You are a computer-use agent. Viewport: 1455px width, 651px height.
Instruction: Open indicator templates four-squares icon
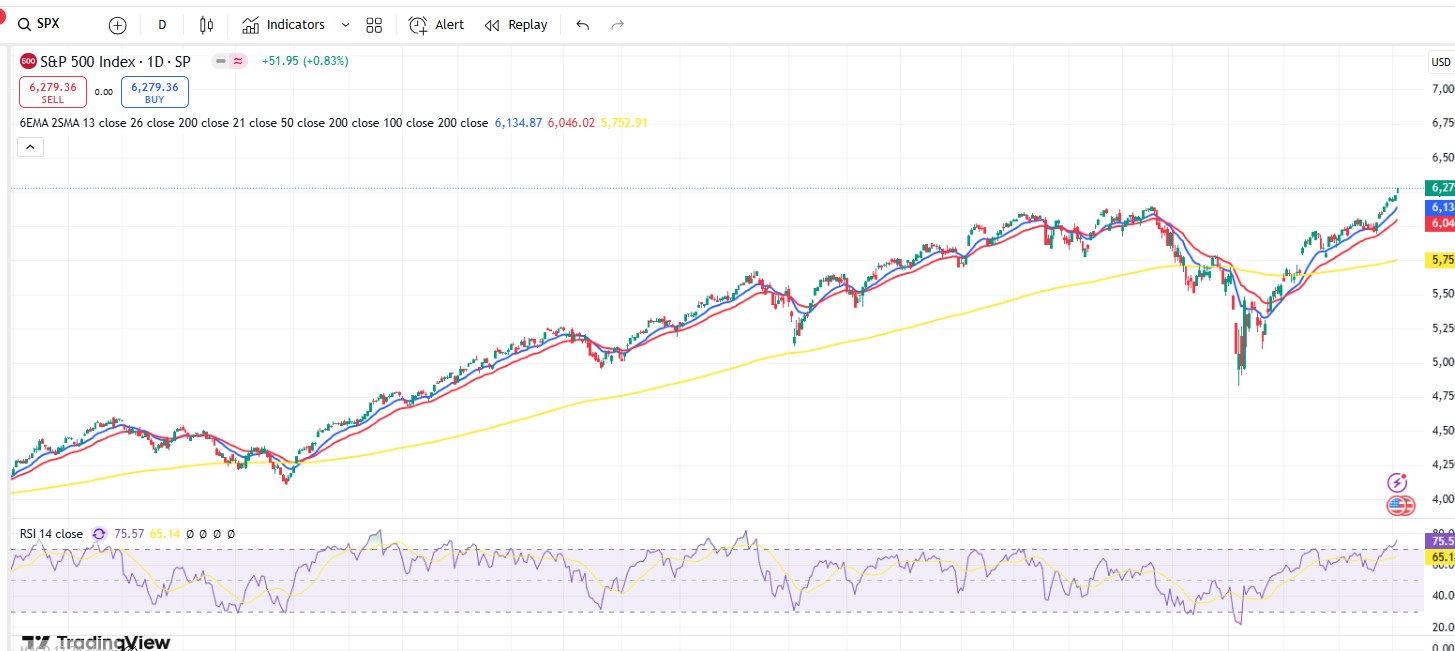coord(375,25)
